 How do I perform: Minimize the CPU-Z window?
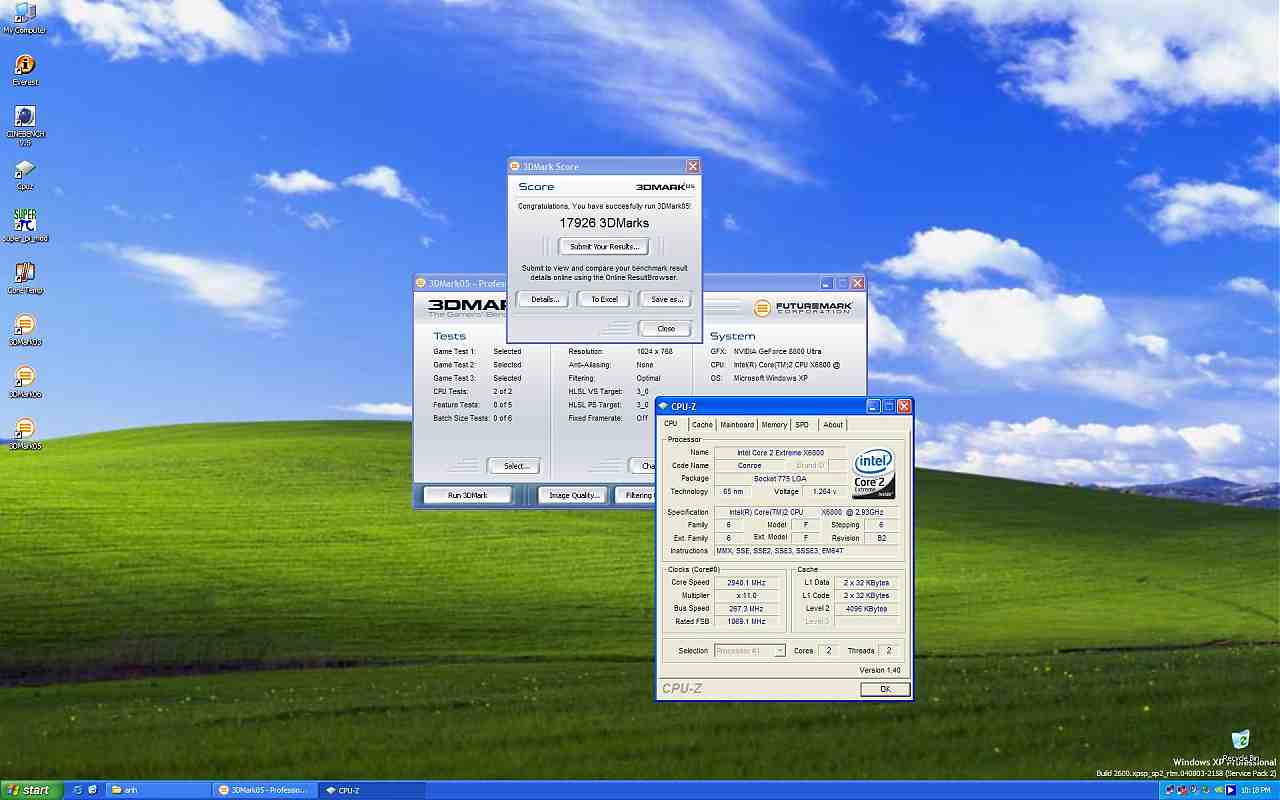(873, 406)
